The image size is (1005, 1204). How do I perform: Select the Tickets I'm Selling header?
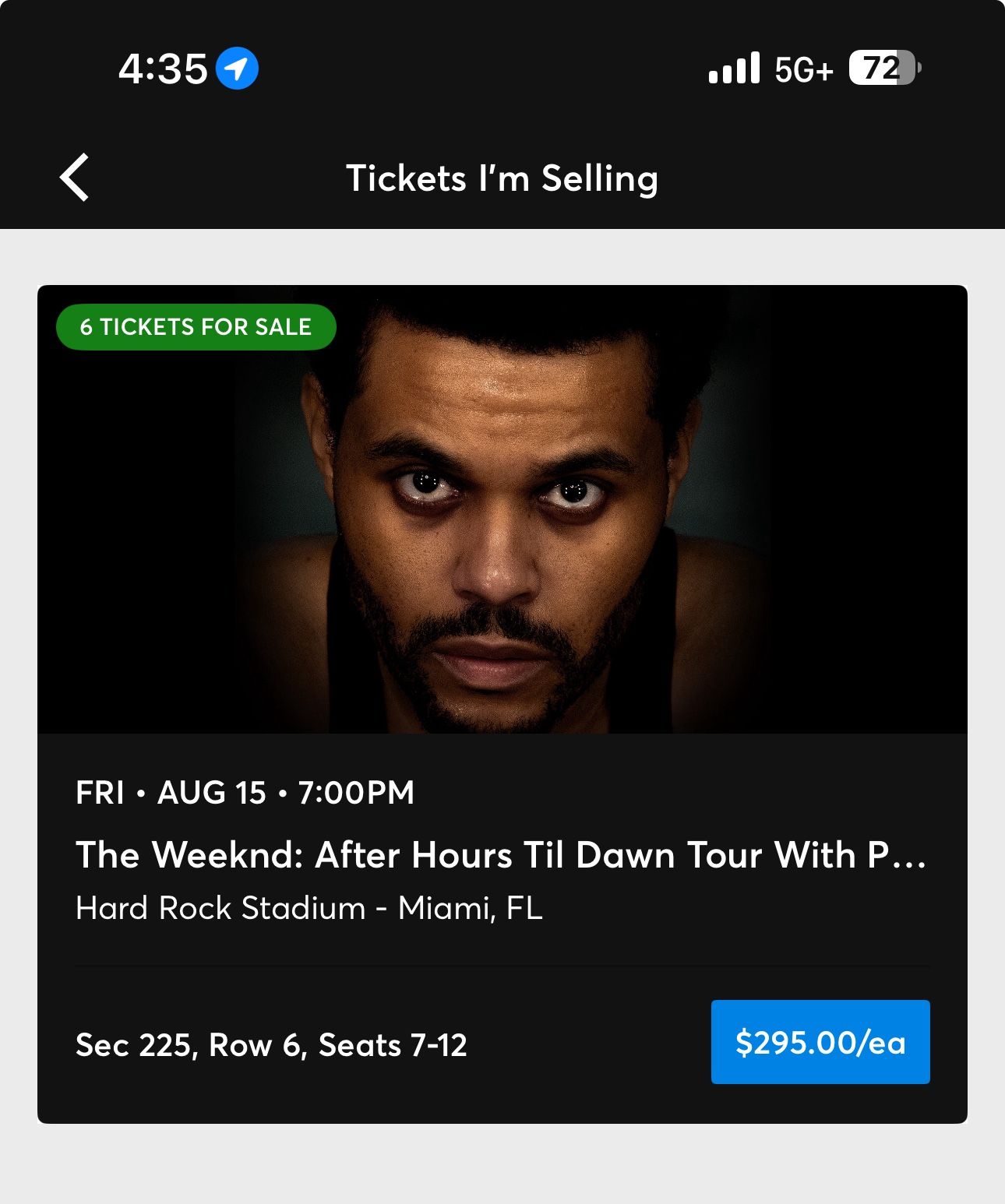(x=503, y=178)
